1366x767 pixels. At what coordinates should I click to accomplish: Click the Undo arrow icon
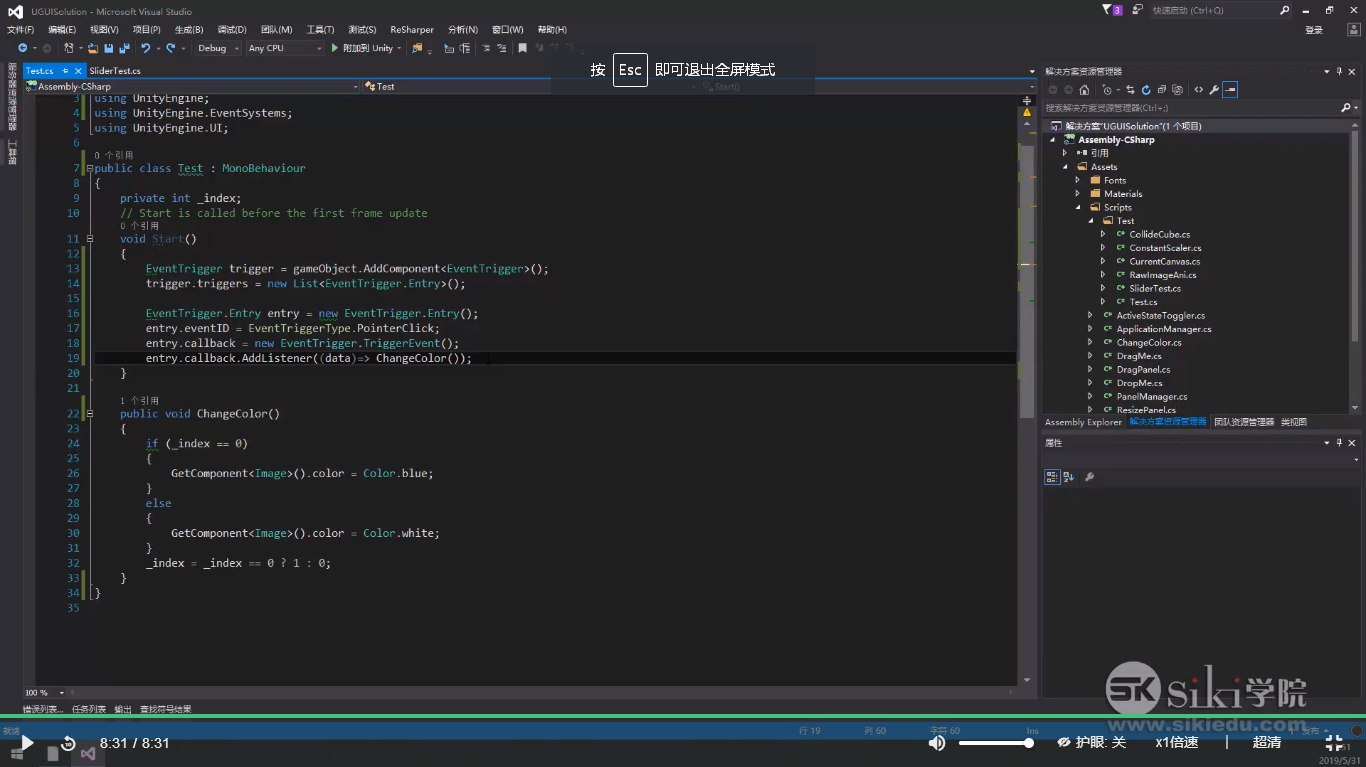pyautogui.click(x=145, y=48)
